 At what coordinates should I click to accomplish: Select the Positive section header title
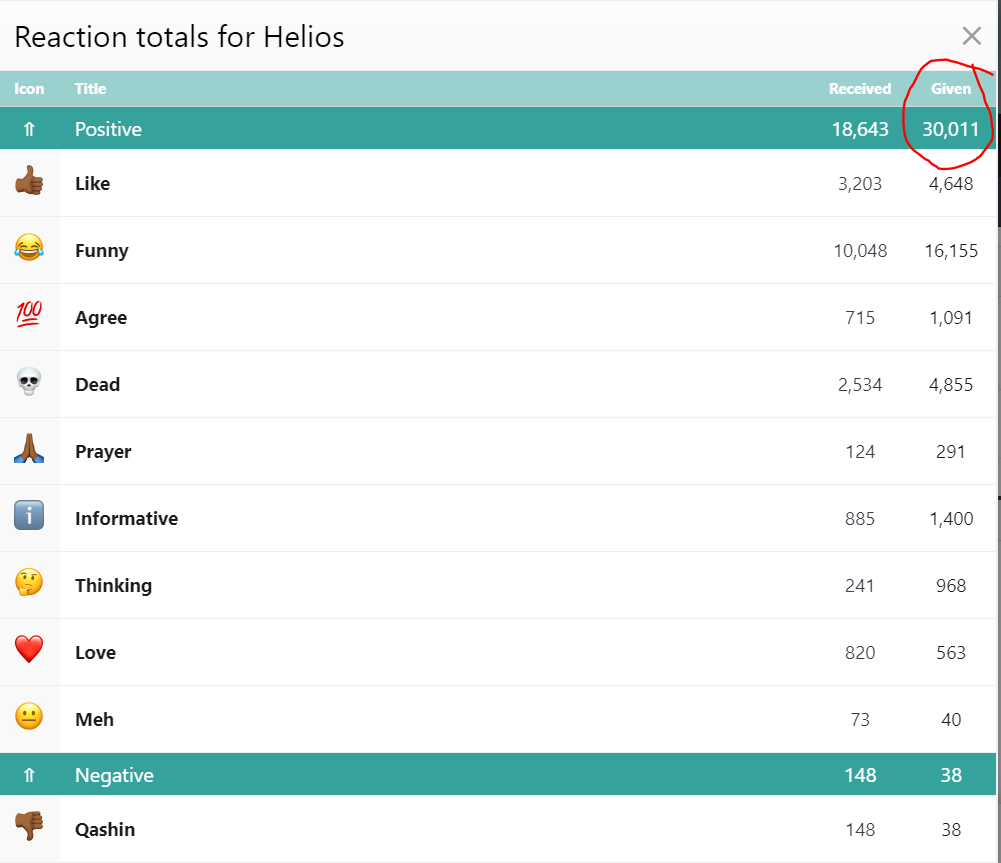tap(109, 130)
